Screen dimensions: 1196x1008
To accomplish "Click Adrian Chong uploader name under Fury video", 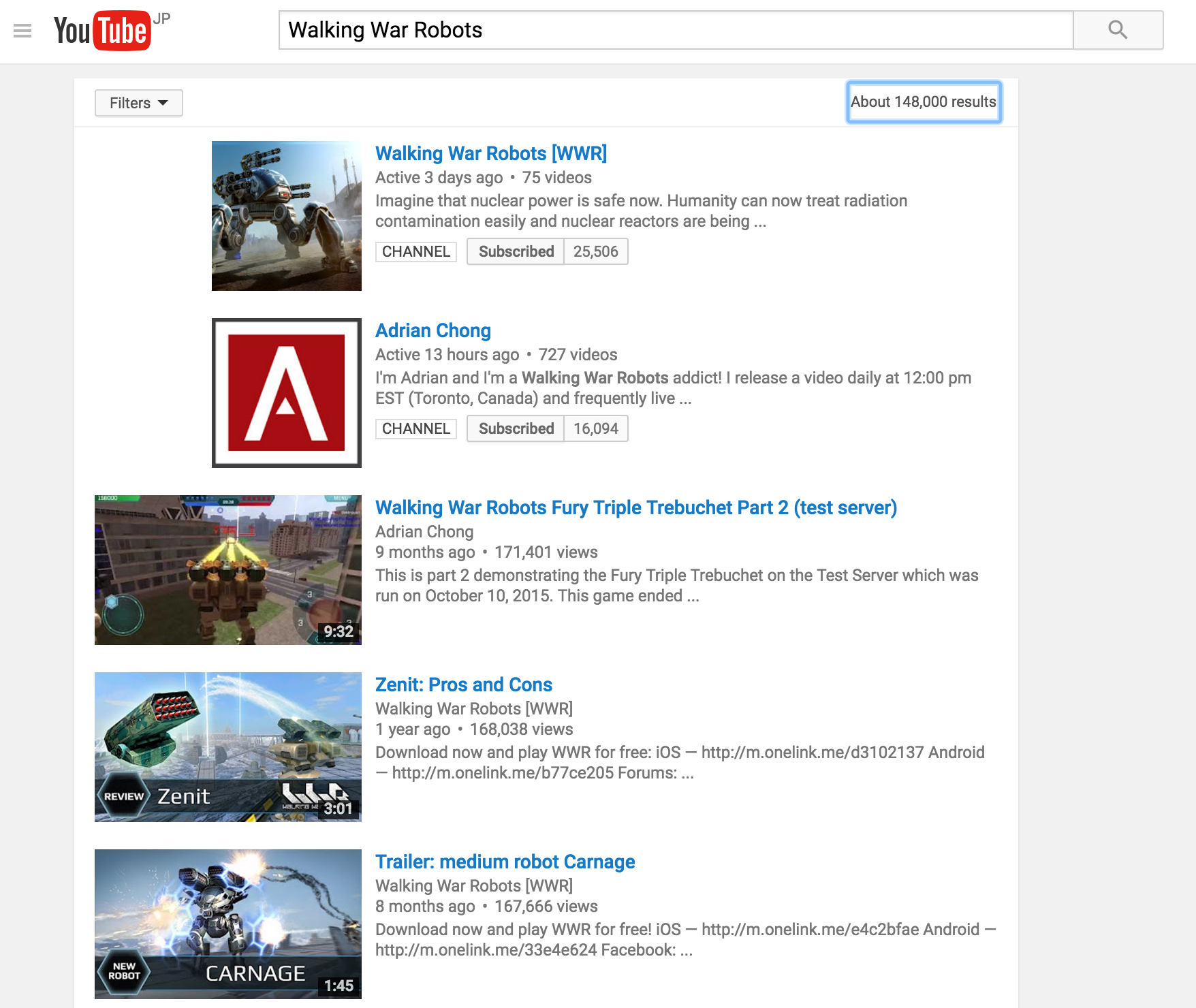I will point(424,532).
